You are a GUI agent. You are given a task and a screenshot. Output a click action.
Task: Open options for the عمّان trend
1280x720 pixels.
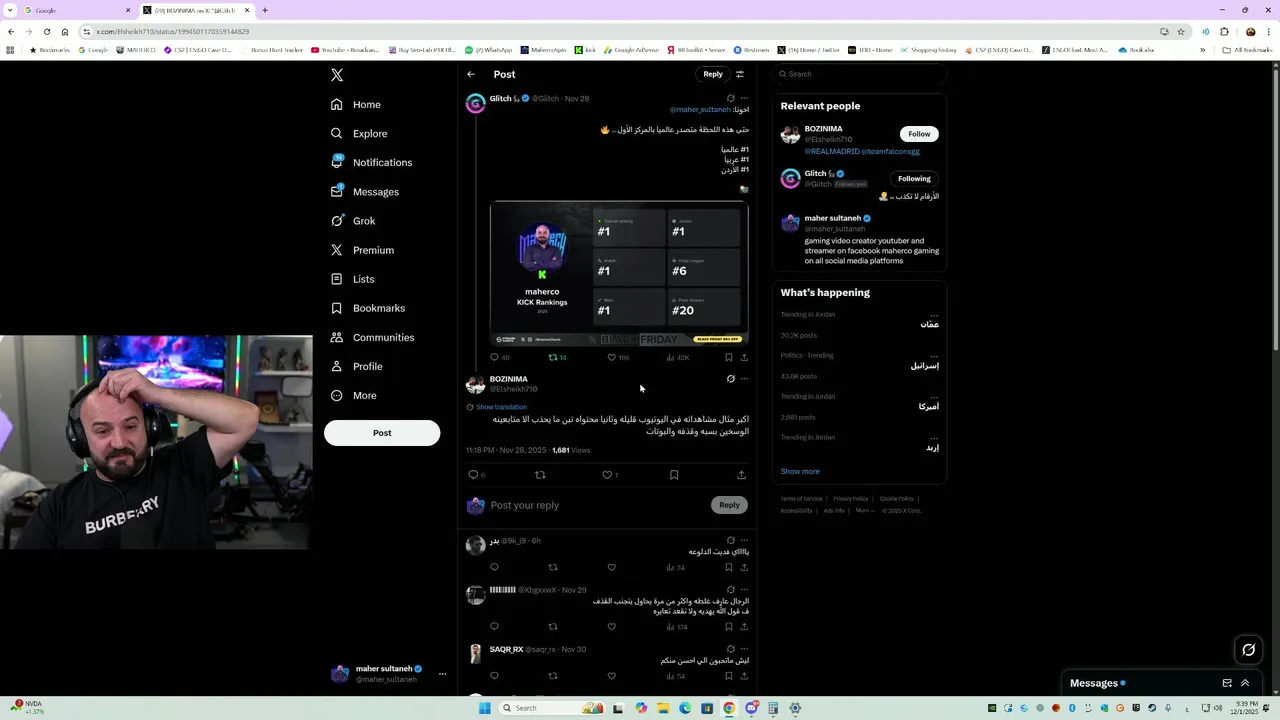(x=934, y=314)
